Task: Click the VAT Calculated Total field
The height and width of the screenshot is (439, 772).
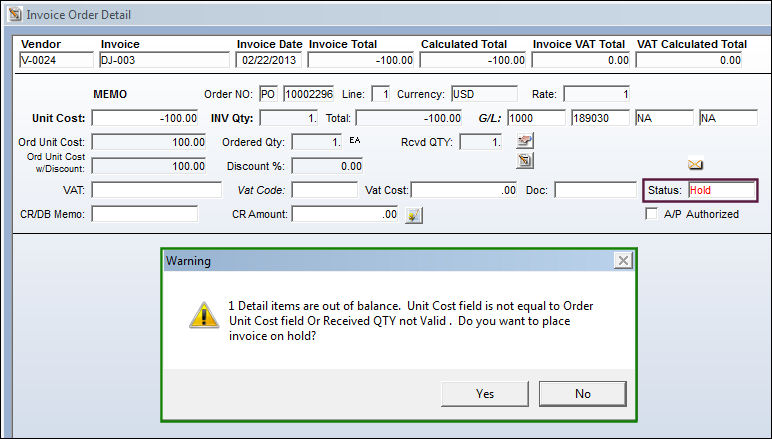Action: pyautogui.click(x=689, y=60)
